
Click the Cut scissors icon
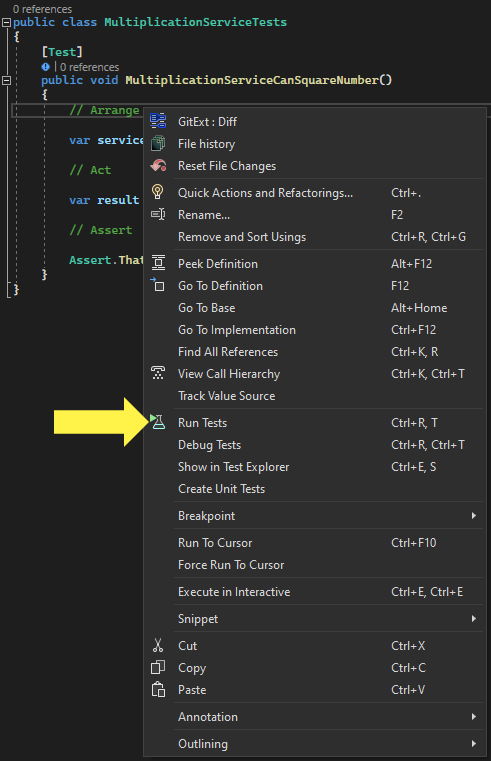[158, 645]
